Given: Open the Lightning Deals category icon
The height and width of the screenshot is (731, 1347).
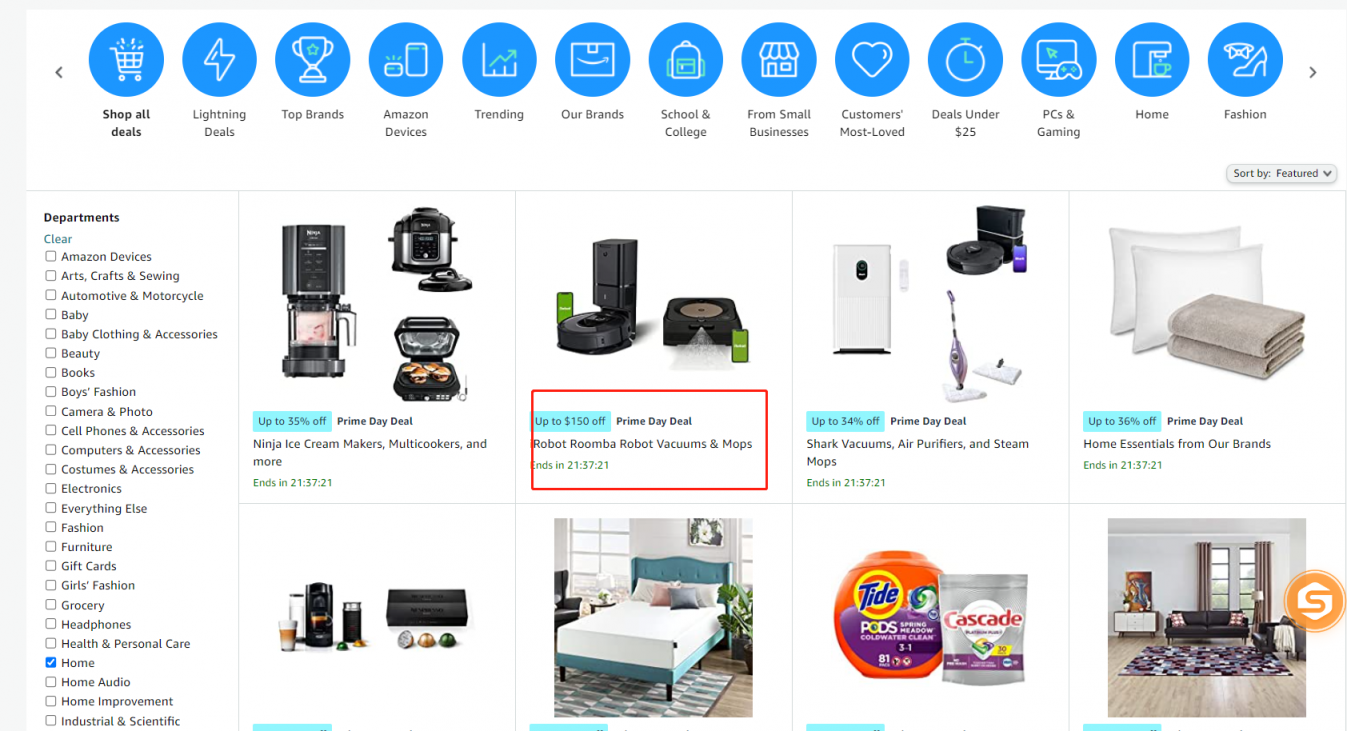Looking at the screenshot, I should tap(219, 60).
